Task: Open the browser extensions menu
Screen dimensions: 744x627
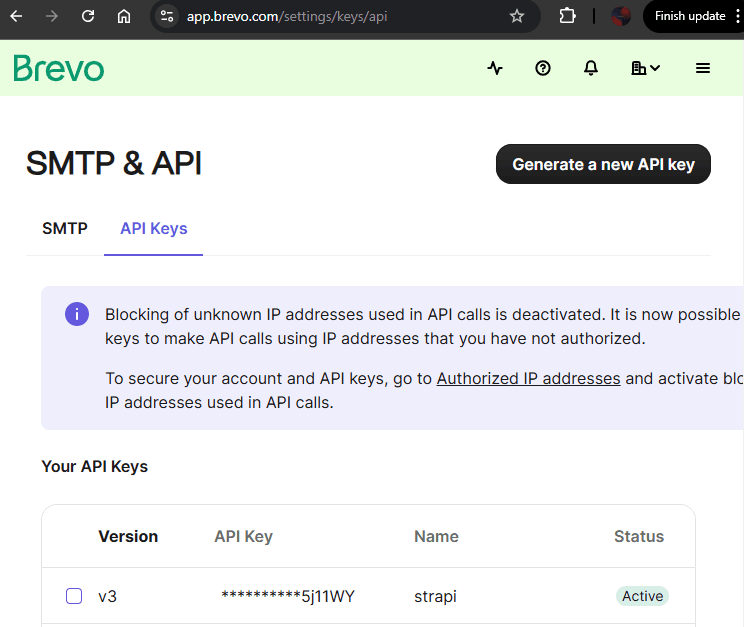Action: click(567, 16)
